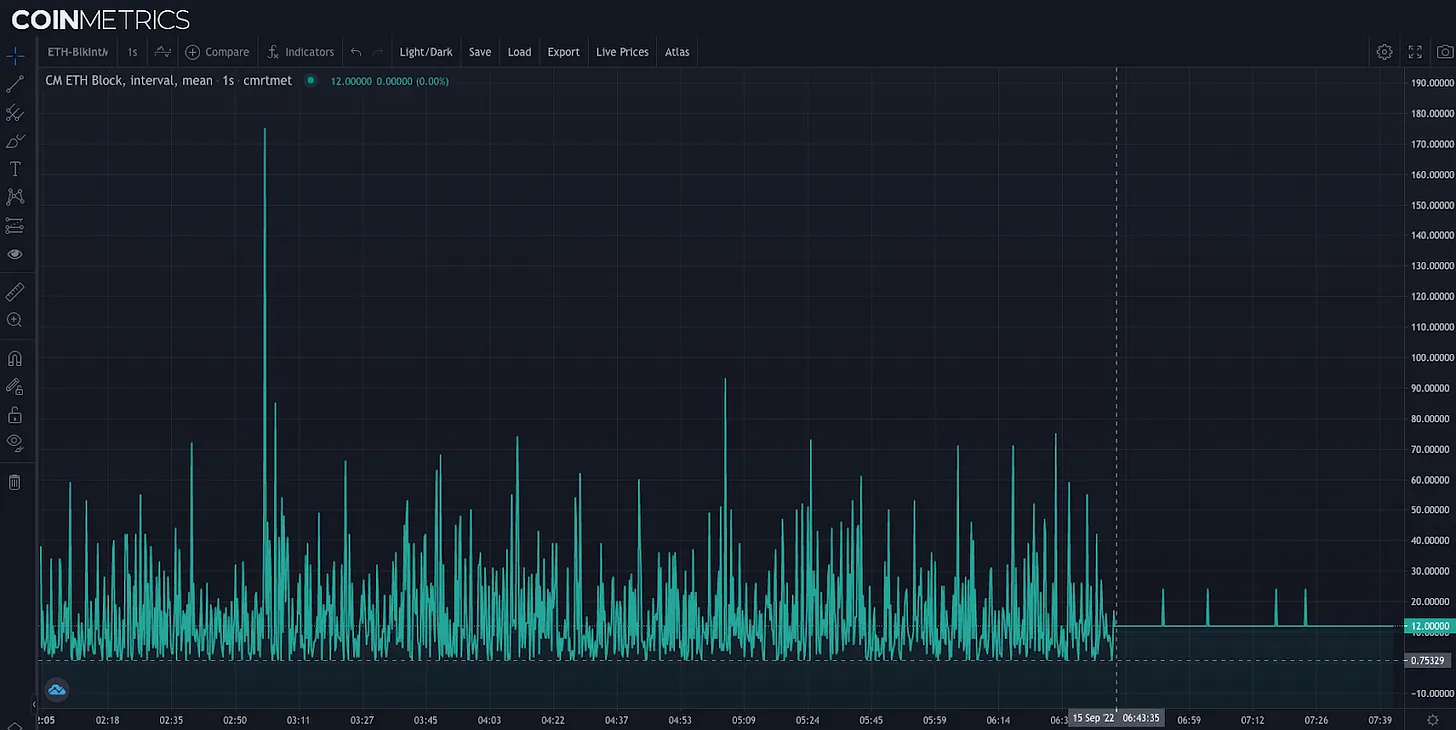This screenshot has height=730, width=1456.
Task: Open Live Prices
Action: [622, 52]
